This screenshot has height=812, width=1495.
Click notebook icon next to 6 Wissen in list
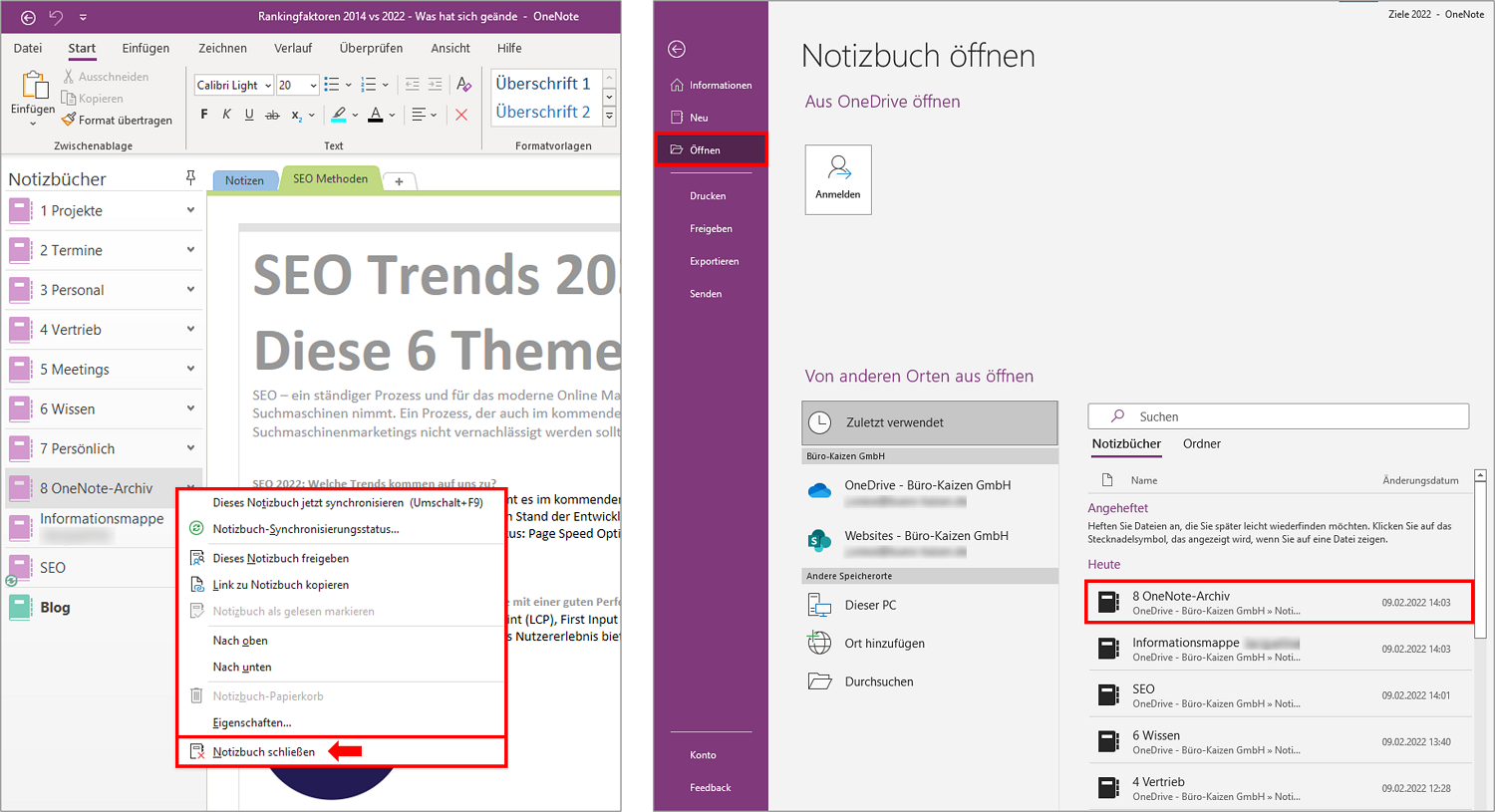(1108, 742)
